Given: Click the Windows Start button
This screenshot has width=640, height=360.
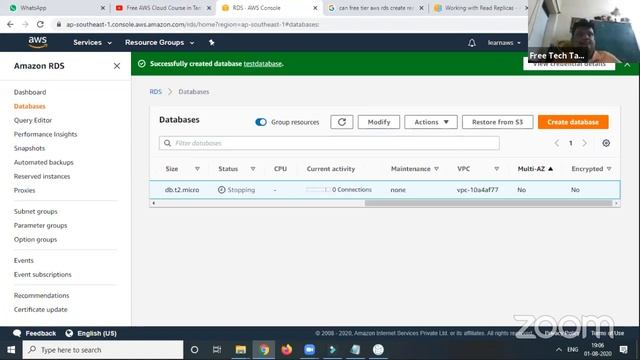Looking at the screenshot, I should (11, 350).
